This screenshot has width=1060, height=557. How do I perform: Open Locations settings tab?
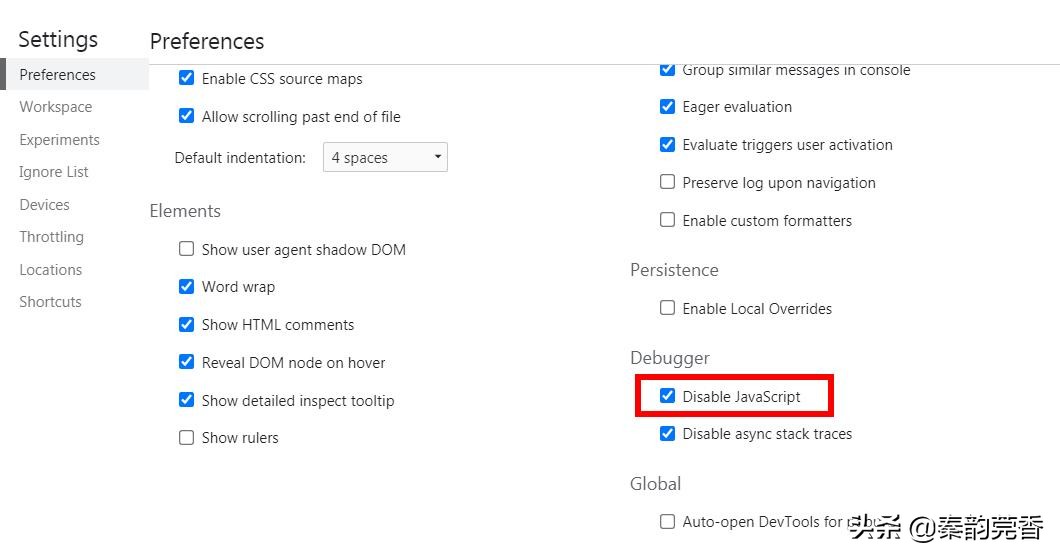51,270
